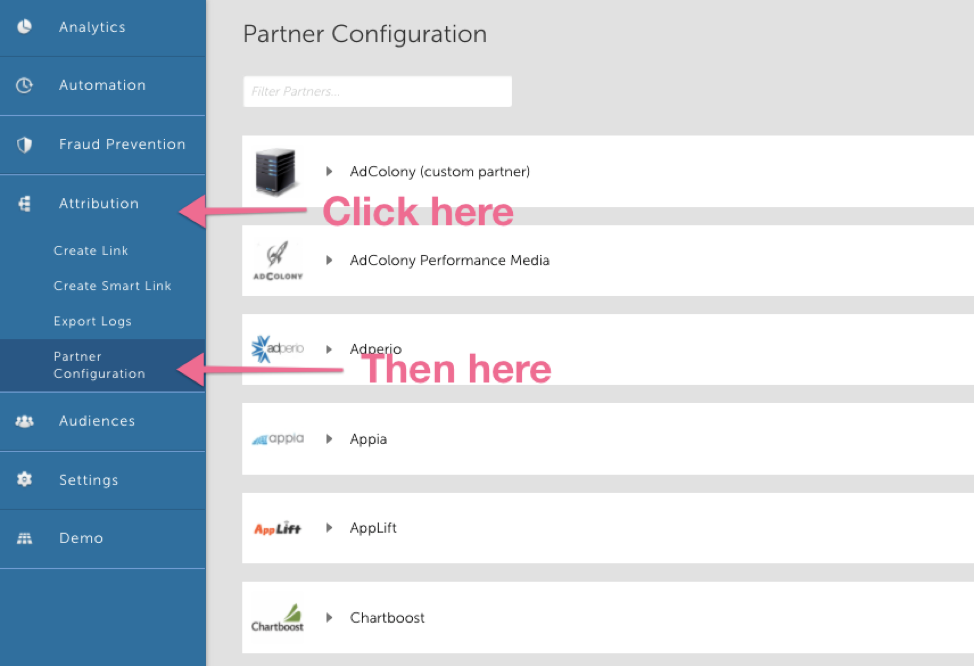Click the Analytics pie chart icon
974x666 pixels.
pyautogui.click(x=25, y=27)
